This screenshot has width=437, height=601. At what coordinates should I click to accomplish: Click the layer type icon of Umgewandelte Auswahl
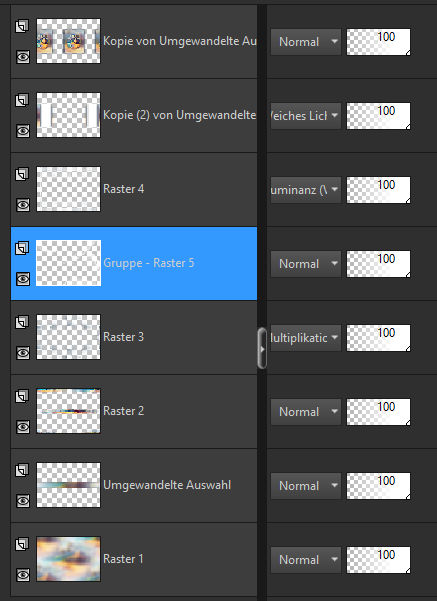tap(22, 470)
